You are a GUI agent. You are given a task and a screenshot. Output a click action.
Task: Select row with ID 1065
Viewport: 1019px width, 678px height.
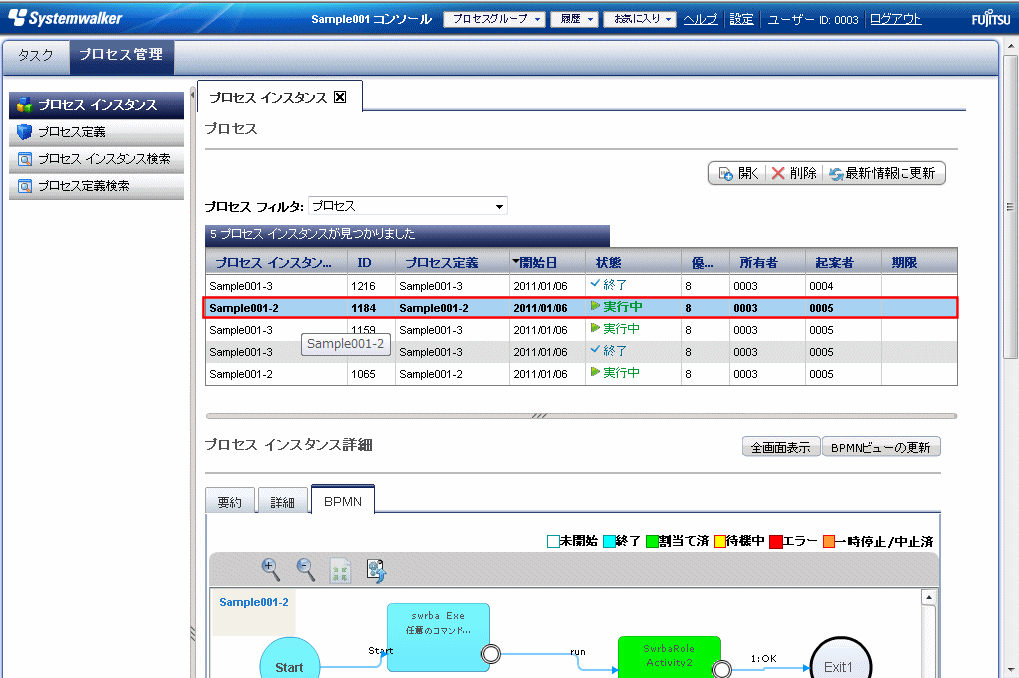(581, 374)
